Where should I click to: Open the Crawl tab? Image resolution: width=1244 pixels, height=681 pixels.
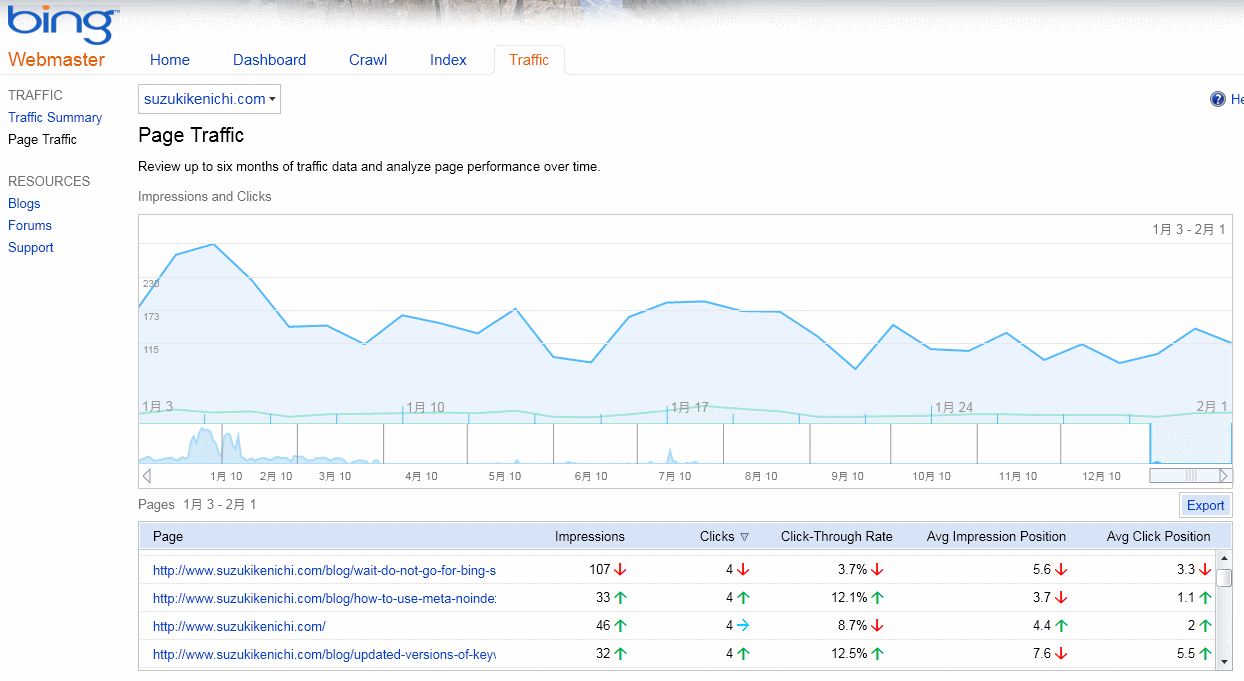tap(368, 60)
